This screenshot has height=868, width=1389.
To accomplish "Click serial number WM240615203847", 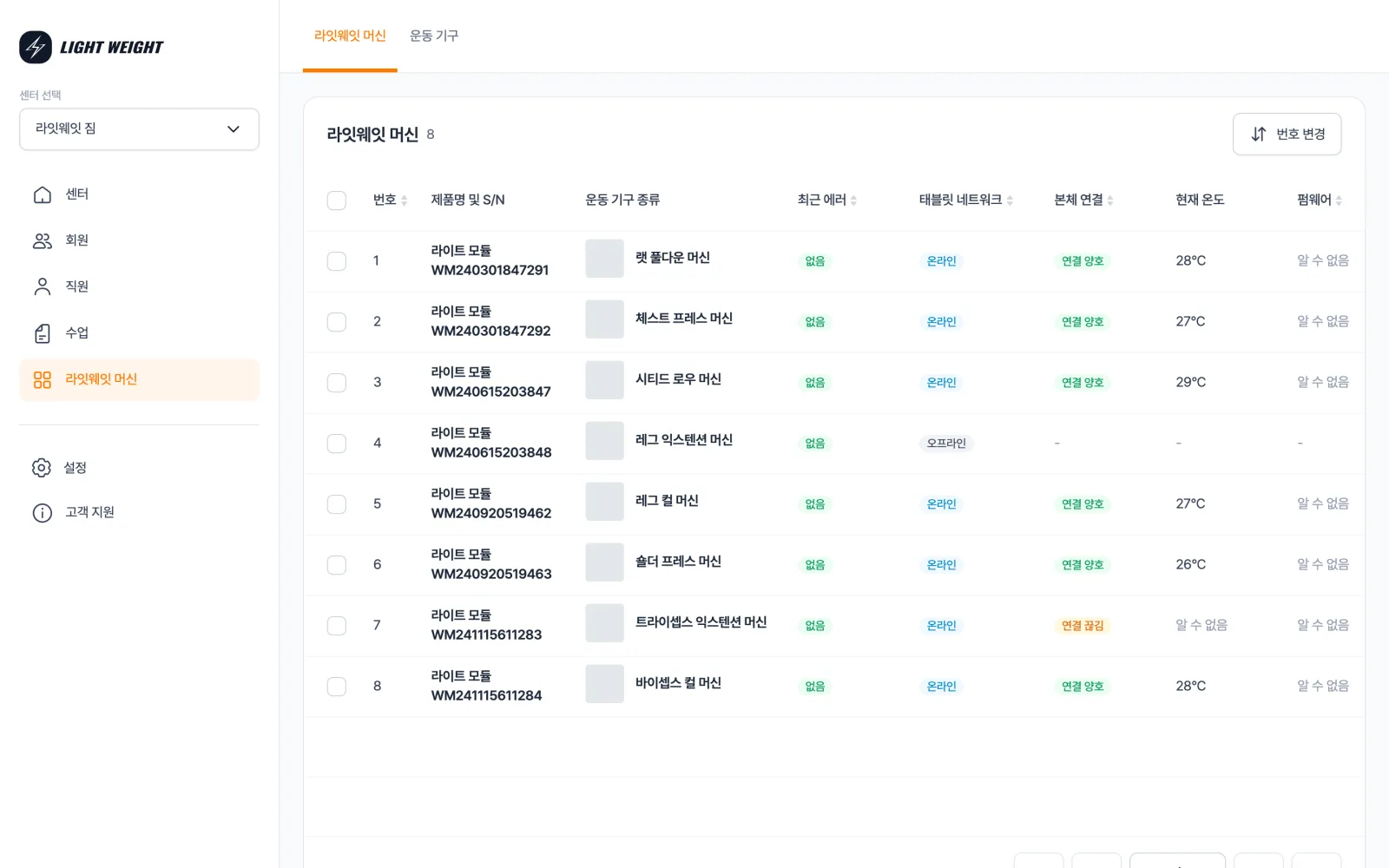I will pos(491,392).
